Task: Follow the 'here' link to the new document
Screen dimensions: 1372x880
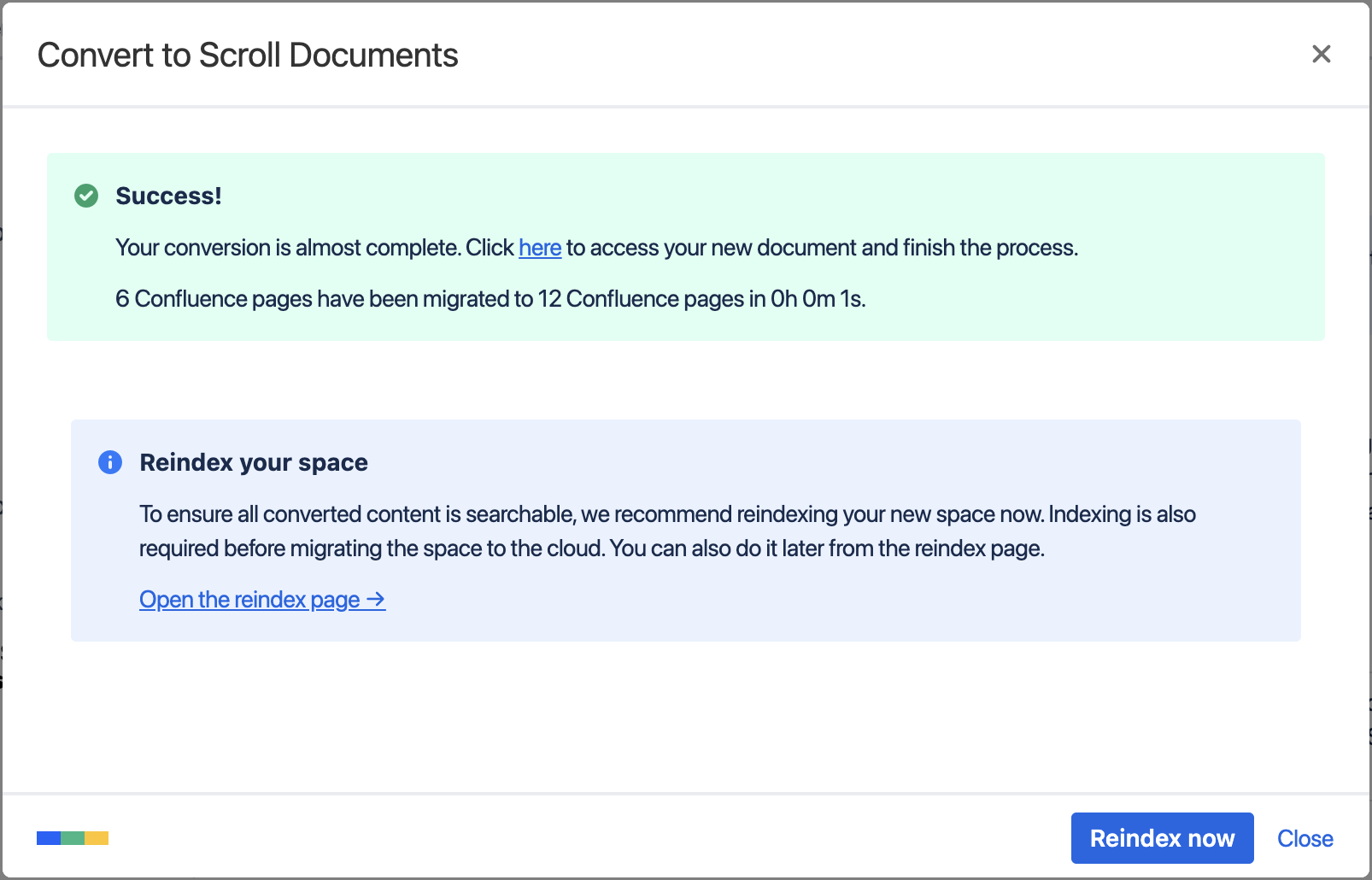Action: 540,248
